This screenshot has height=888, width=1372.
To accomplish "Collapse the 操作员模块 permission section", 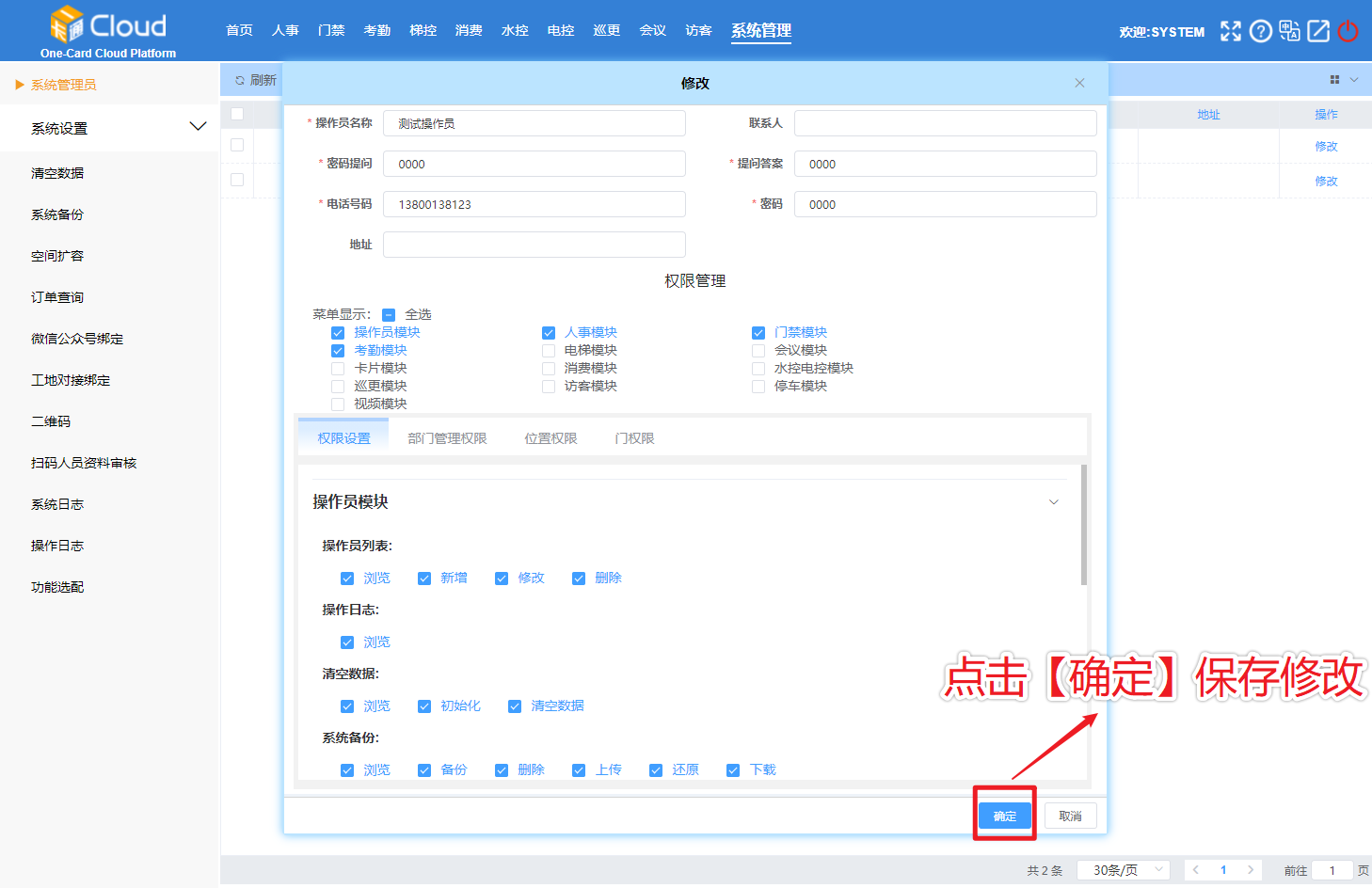I will (x=1054, y=501).
